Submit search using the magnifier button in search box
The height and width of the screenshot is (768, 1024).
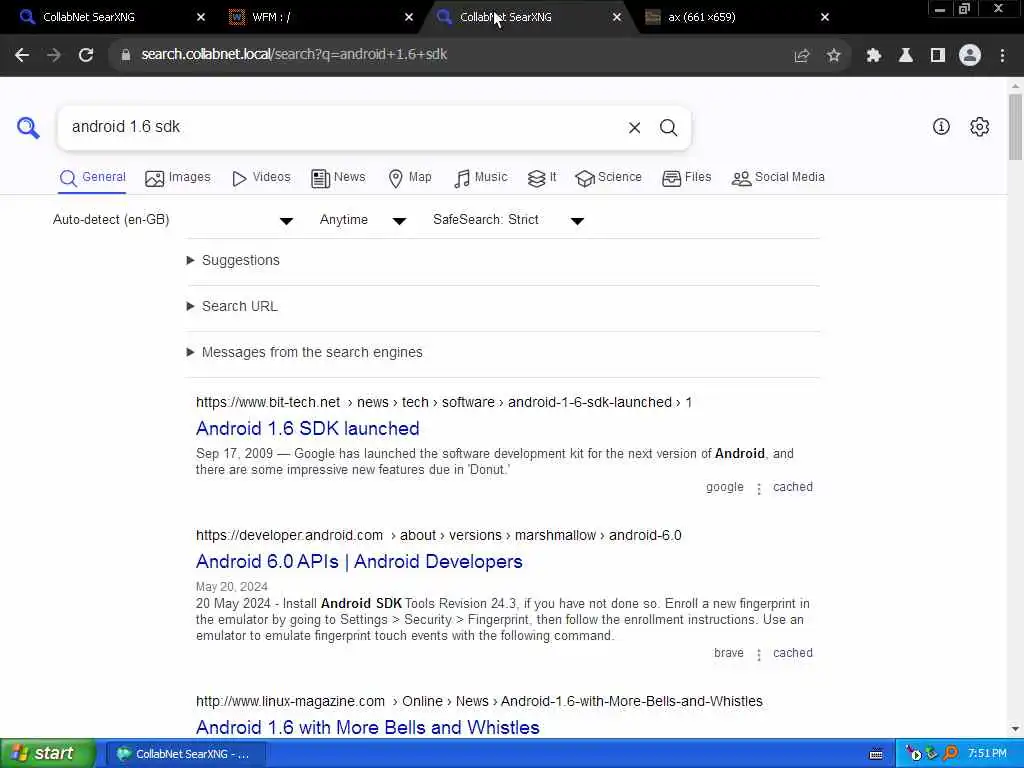(x=668, y=128)
